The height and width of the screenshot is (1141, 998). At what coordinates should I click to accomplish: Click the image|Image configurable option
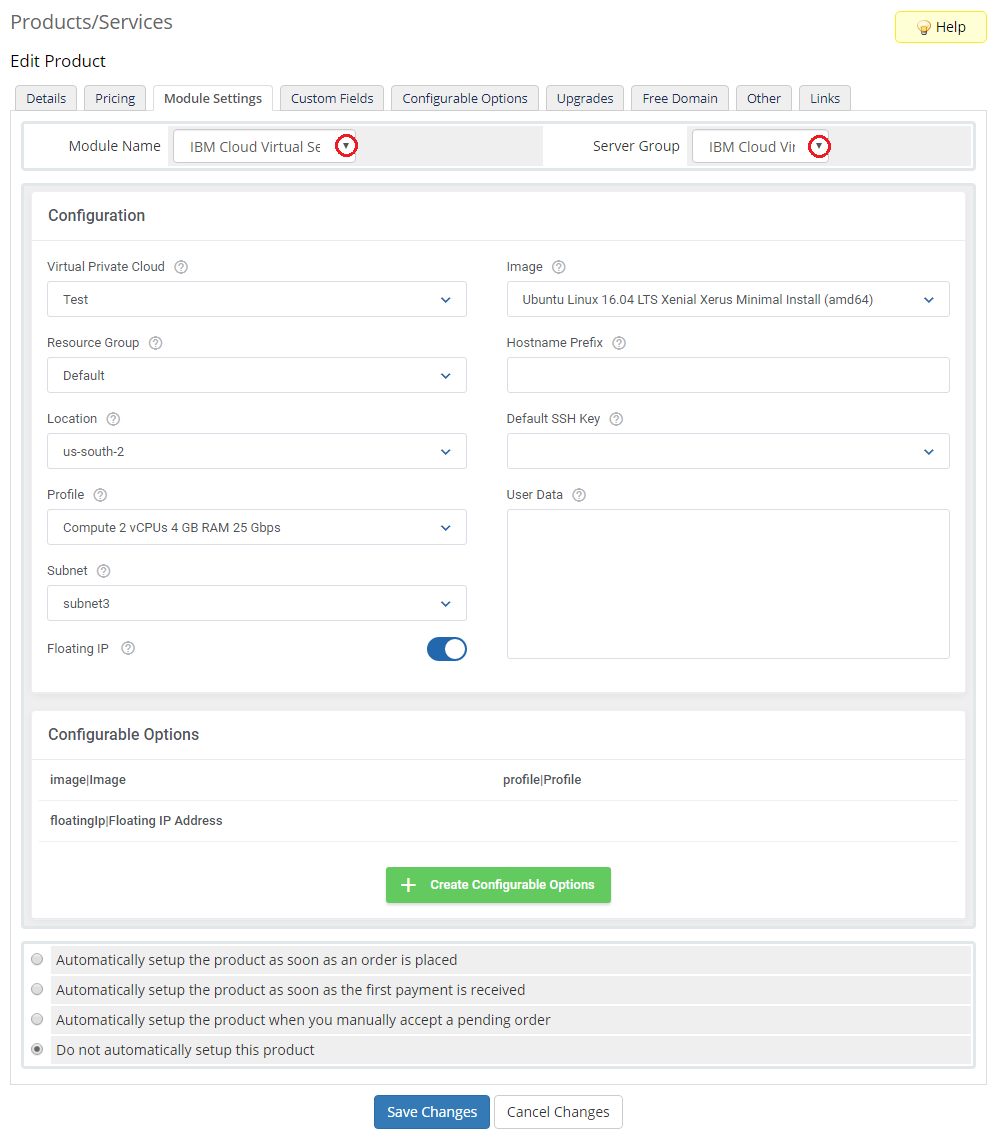pyautogui.click(x=88, y=780)
